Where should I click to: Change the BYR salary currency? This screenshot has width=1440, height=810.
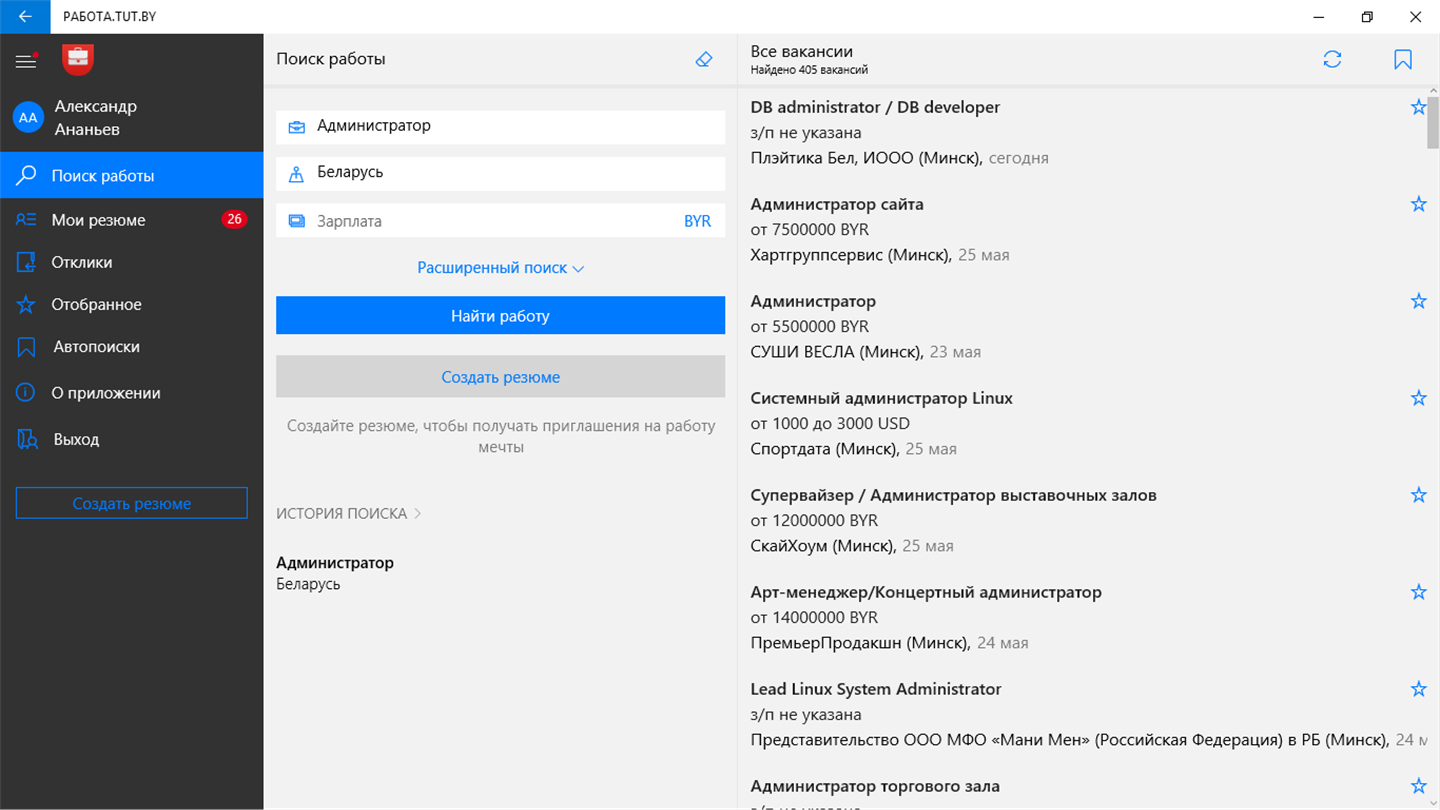697,221
